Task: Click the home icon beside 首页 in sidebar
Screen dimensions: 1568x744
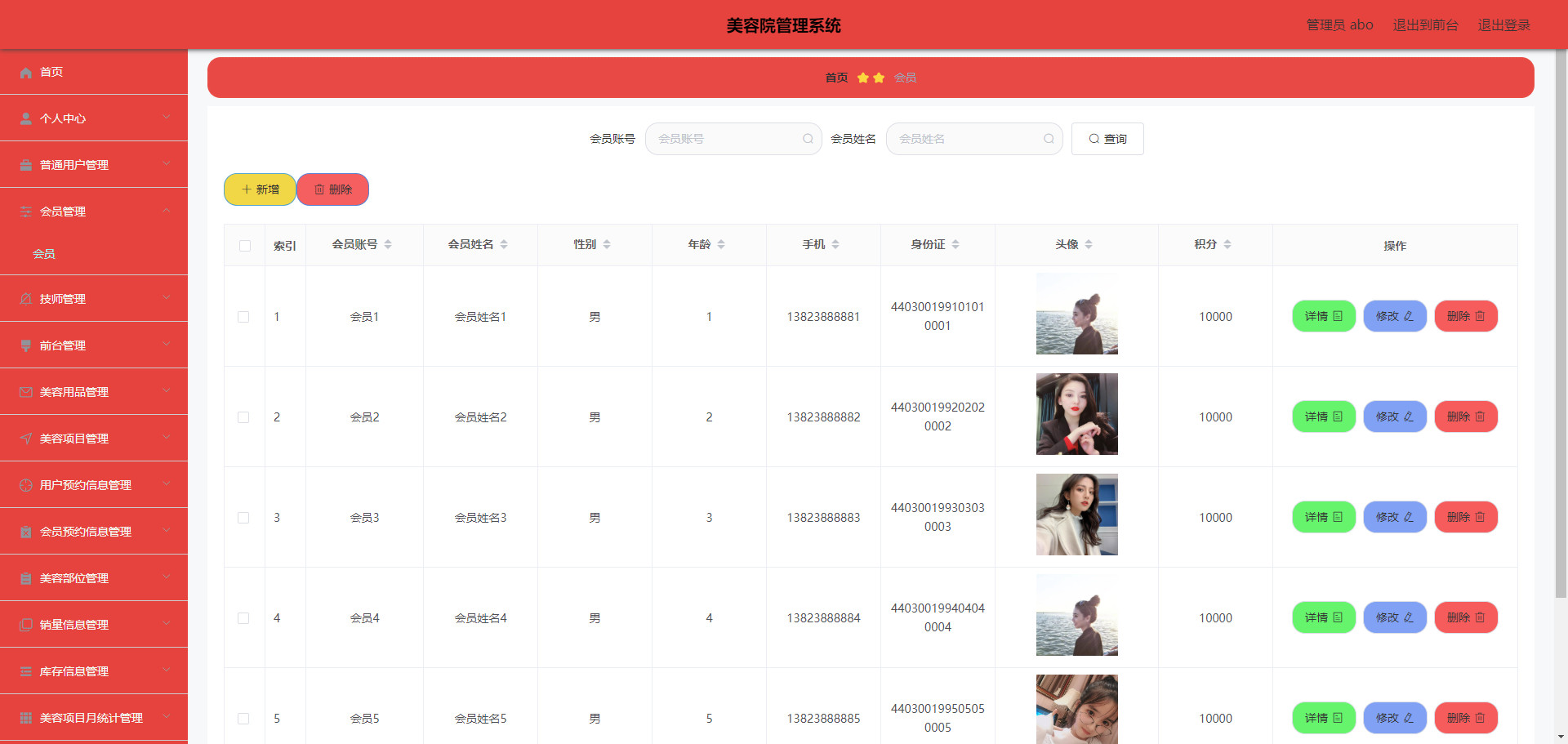Action: [26, 72]
